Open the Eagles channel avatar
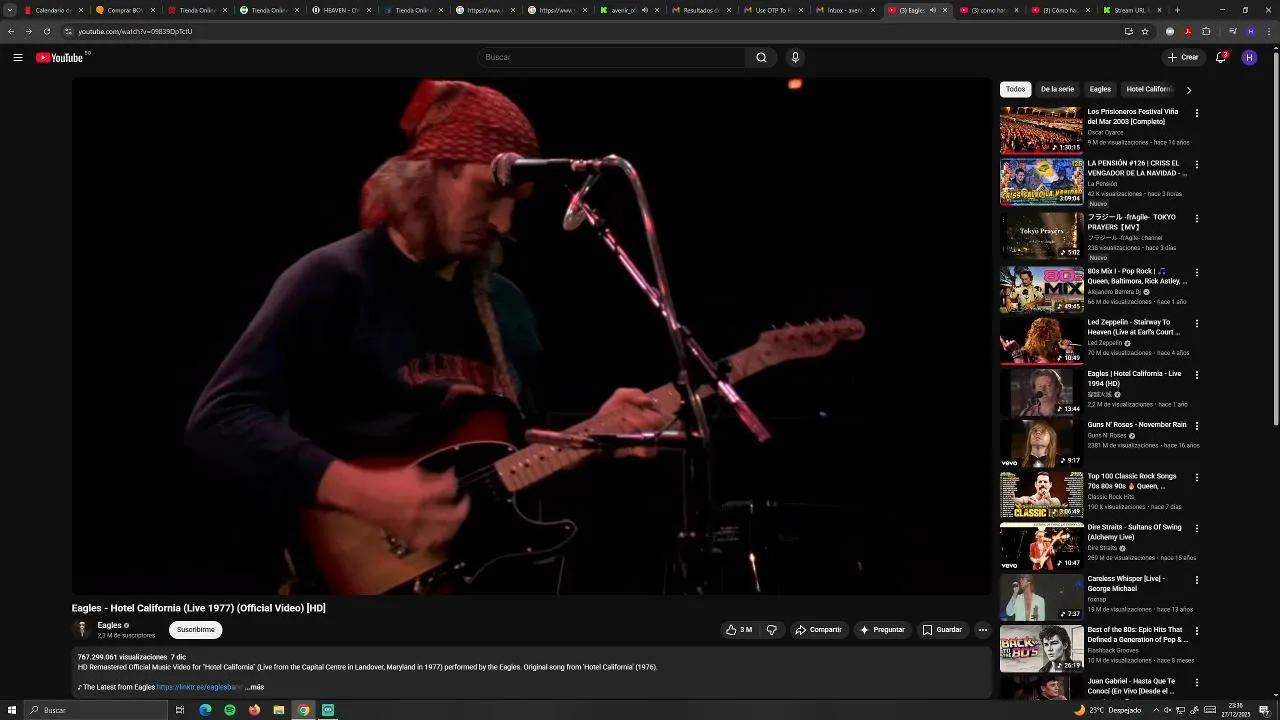The image size is (1280, 720). click(82, 629)
